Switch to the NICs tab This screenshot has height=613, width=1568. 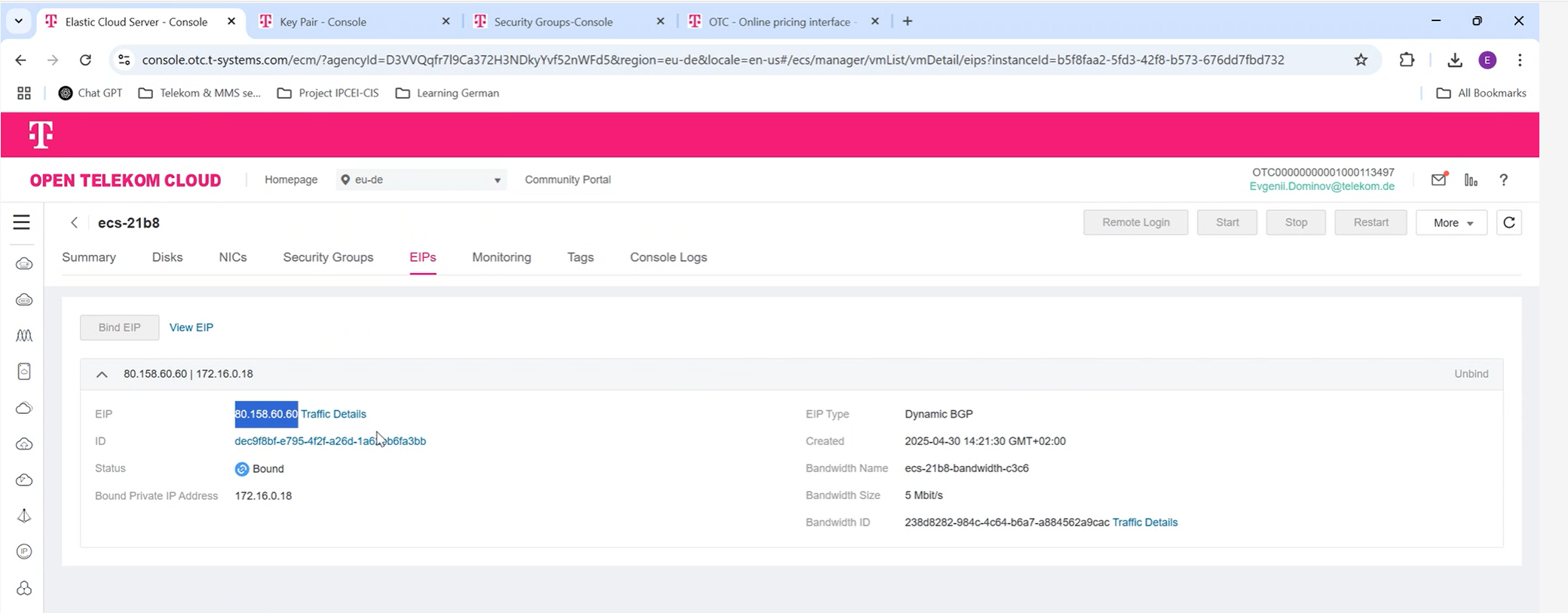233,257
